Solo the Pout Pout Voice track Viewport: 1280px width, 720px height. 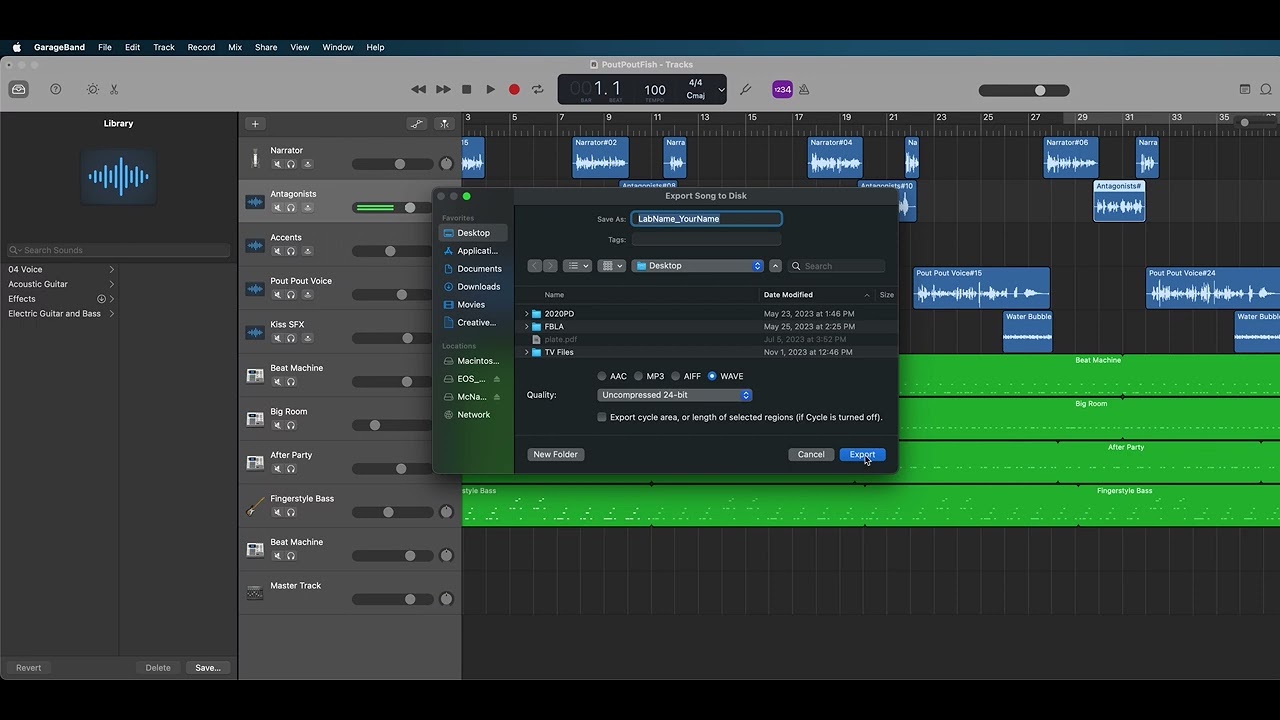291,295
